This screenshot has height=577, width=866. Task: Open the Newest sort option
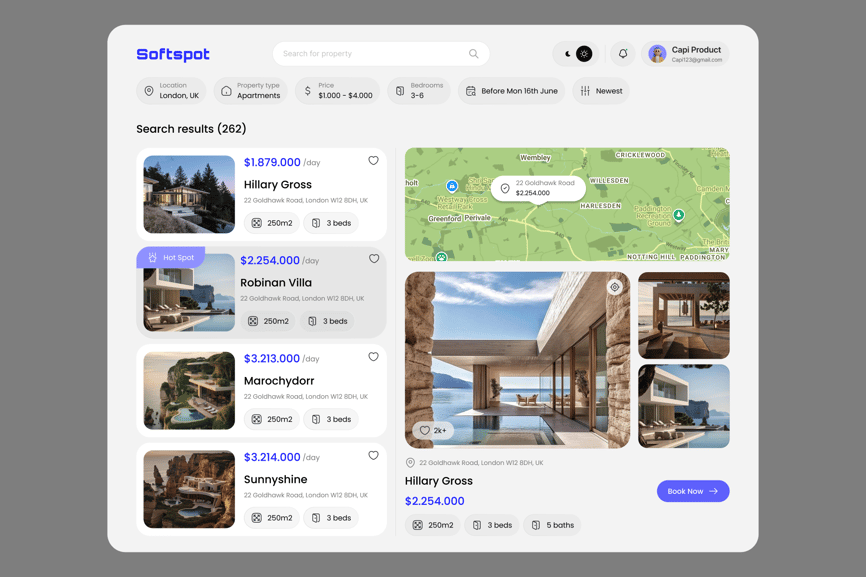pos(600,91)
